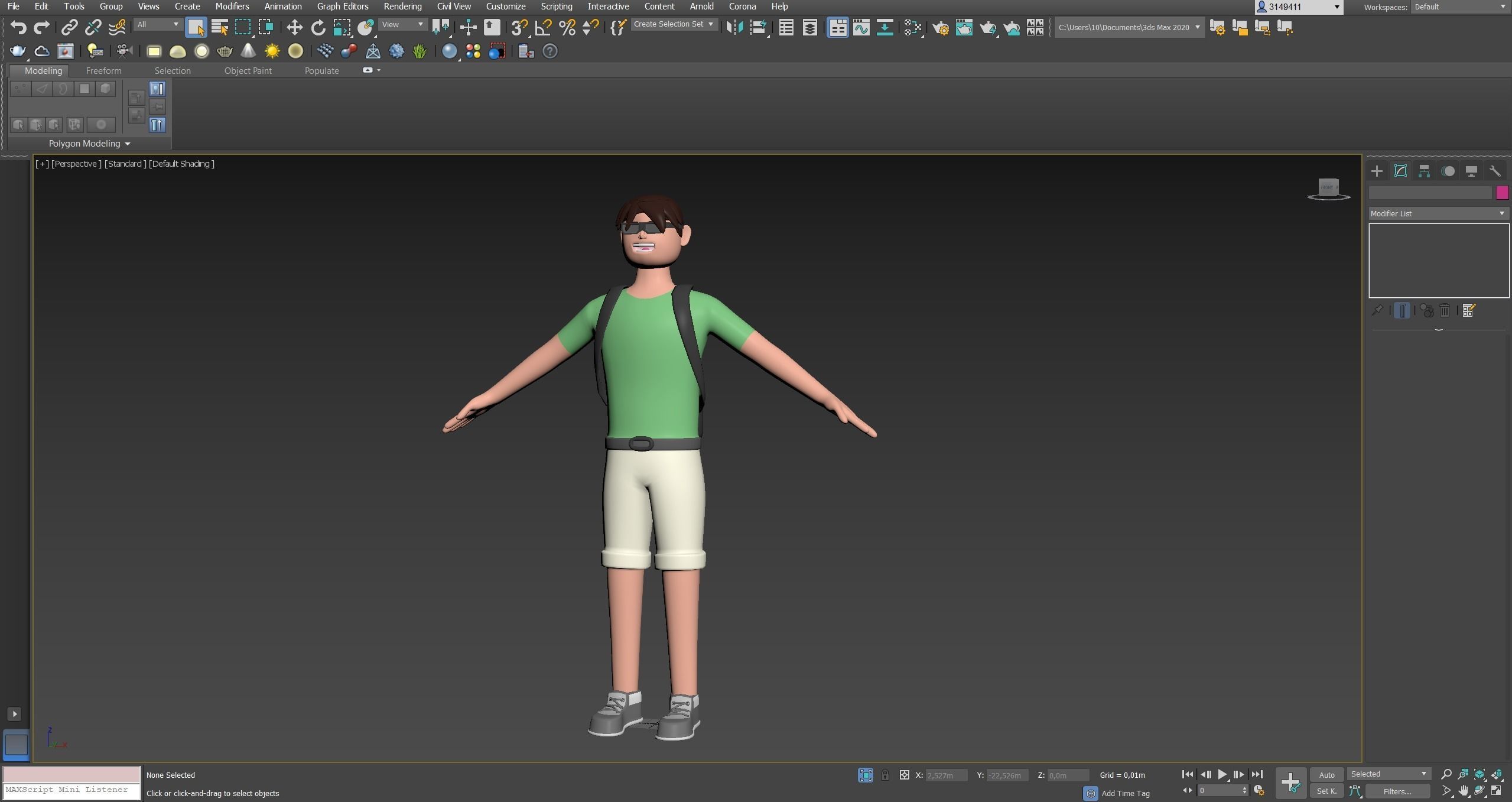1512x802 pixels.
Task: Toggle Angle Snap on
Action: (543, 27)
